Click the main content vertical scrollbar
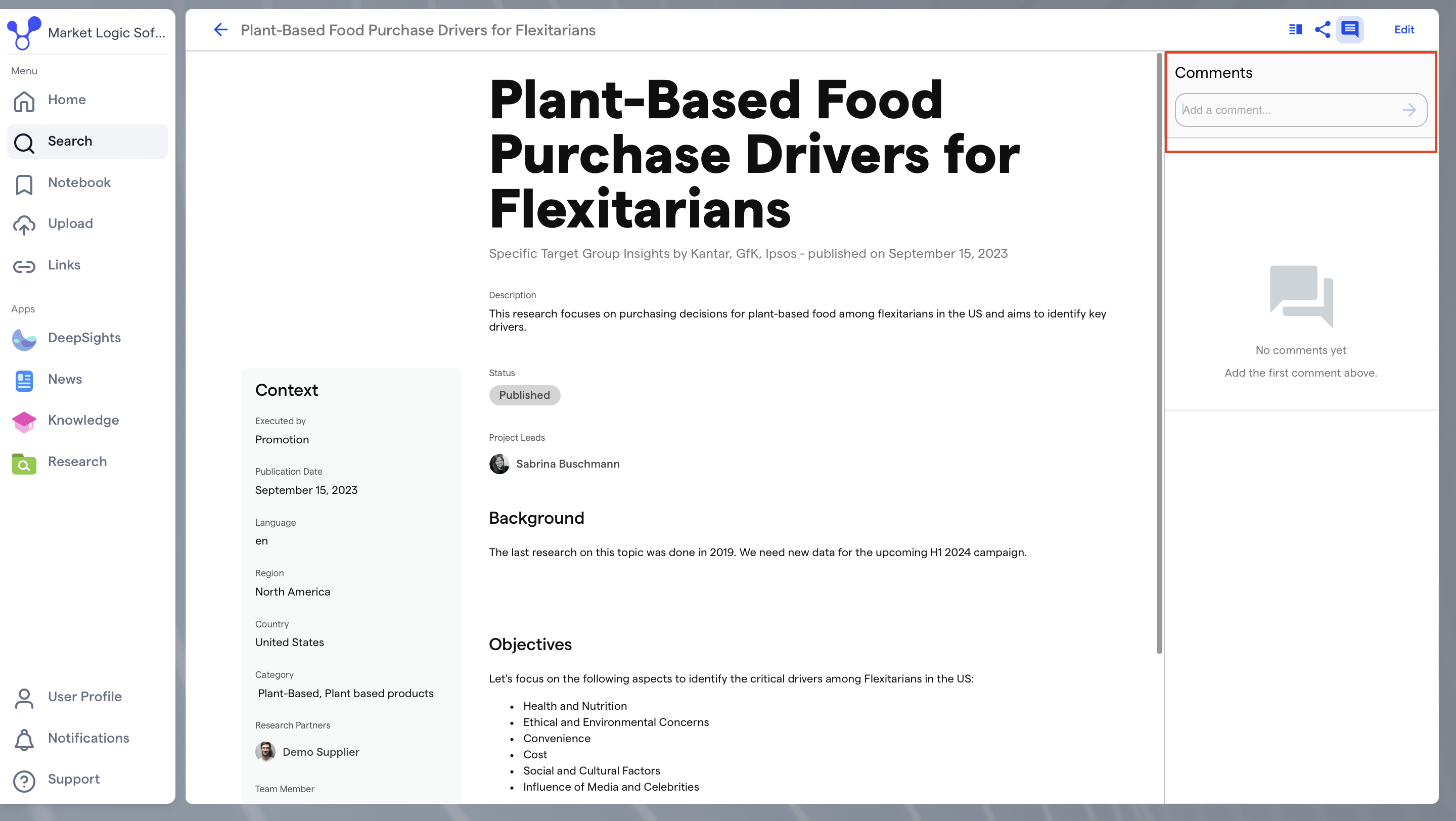1456x821 pixels. pyautogui.click(x=1159, y=353)
